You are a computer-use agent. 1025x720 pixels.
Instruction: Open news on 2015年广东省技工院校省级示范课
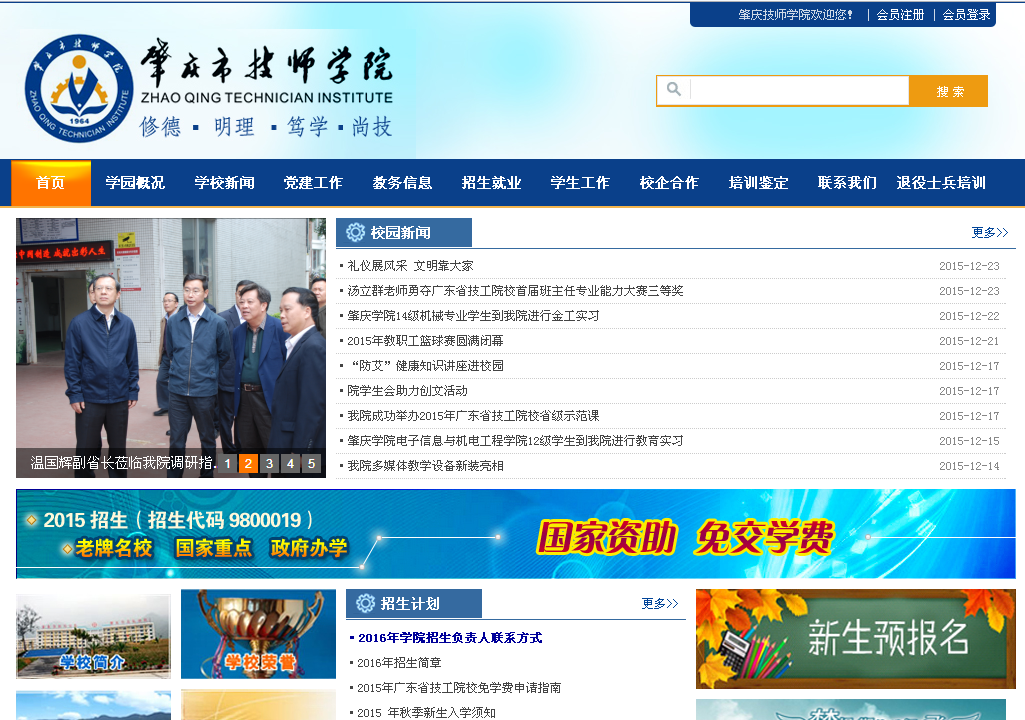click(473, 415)
